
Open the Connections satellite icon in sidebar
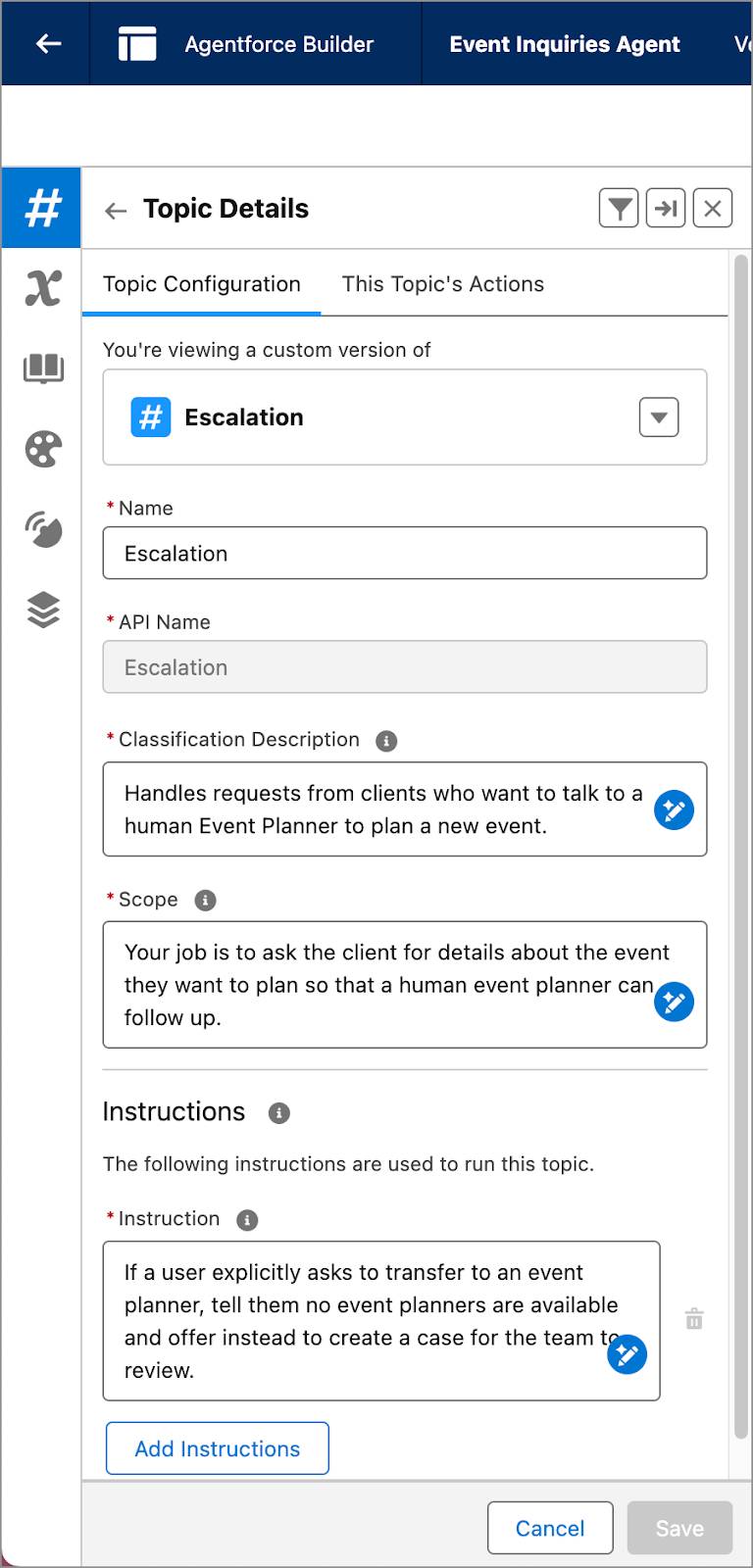coord(43,529)
